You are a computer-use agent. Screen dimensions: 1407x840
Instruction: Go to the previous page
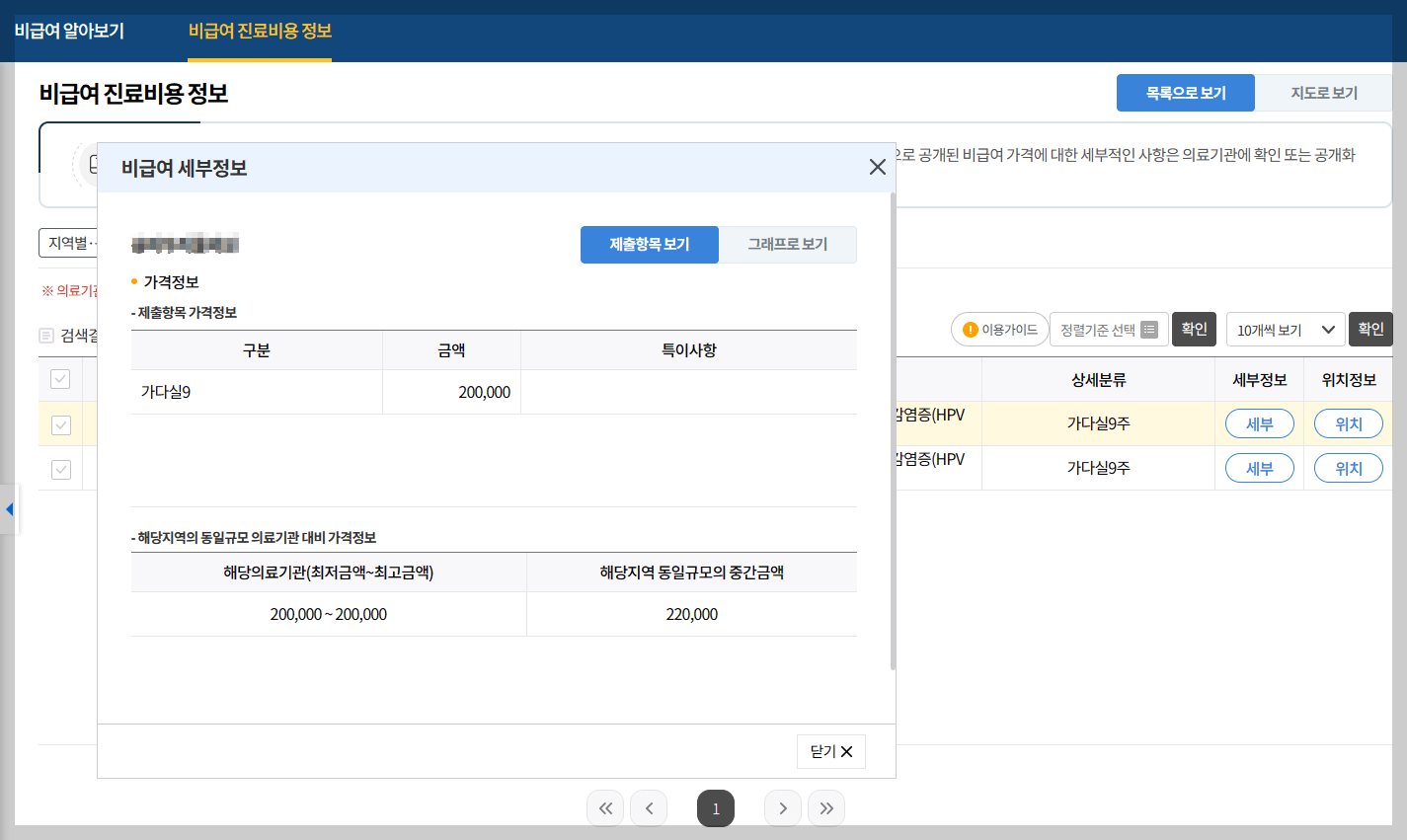pyautogui.click(x=649, y=808)
